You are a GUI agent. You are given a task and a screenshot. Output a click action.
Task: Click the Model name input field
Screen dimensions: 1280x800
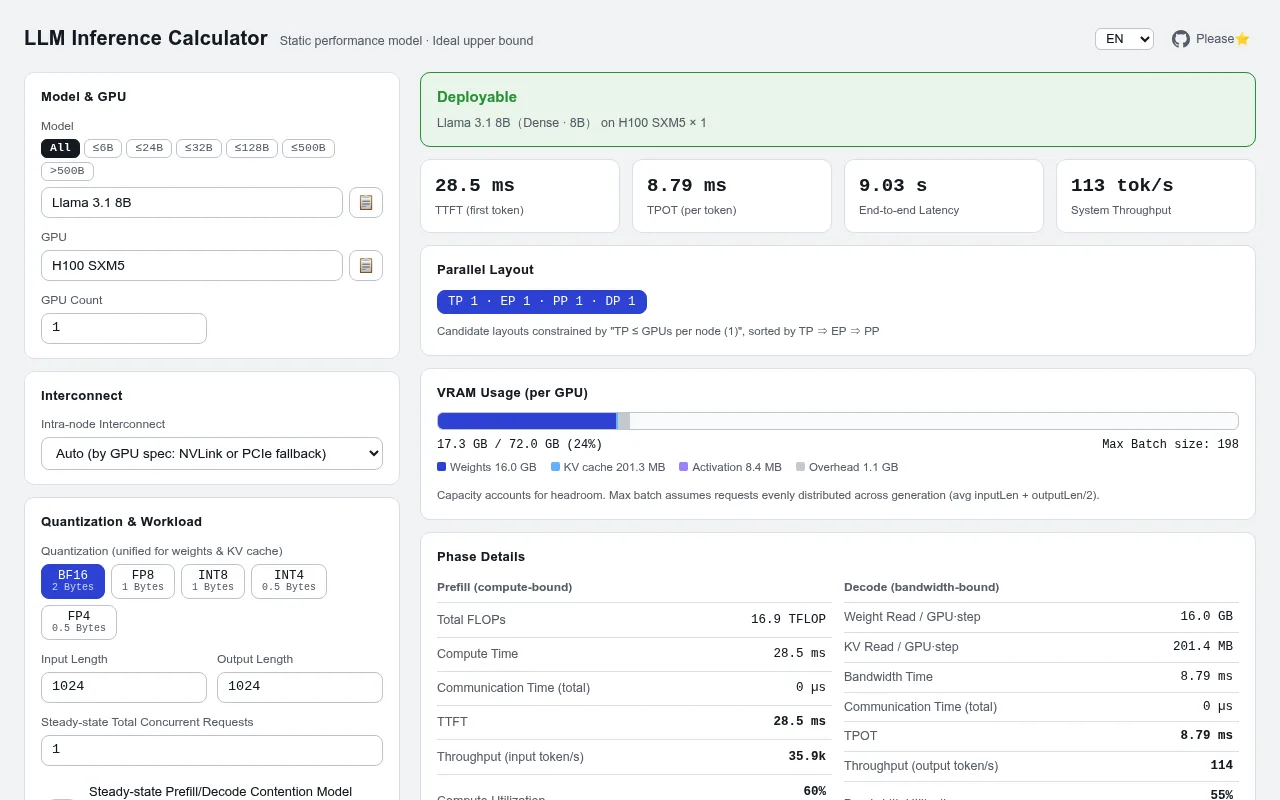tap(192, 202)
